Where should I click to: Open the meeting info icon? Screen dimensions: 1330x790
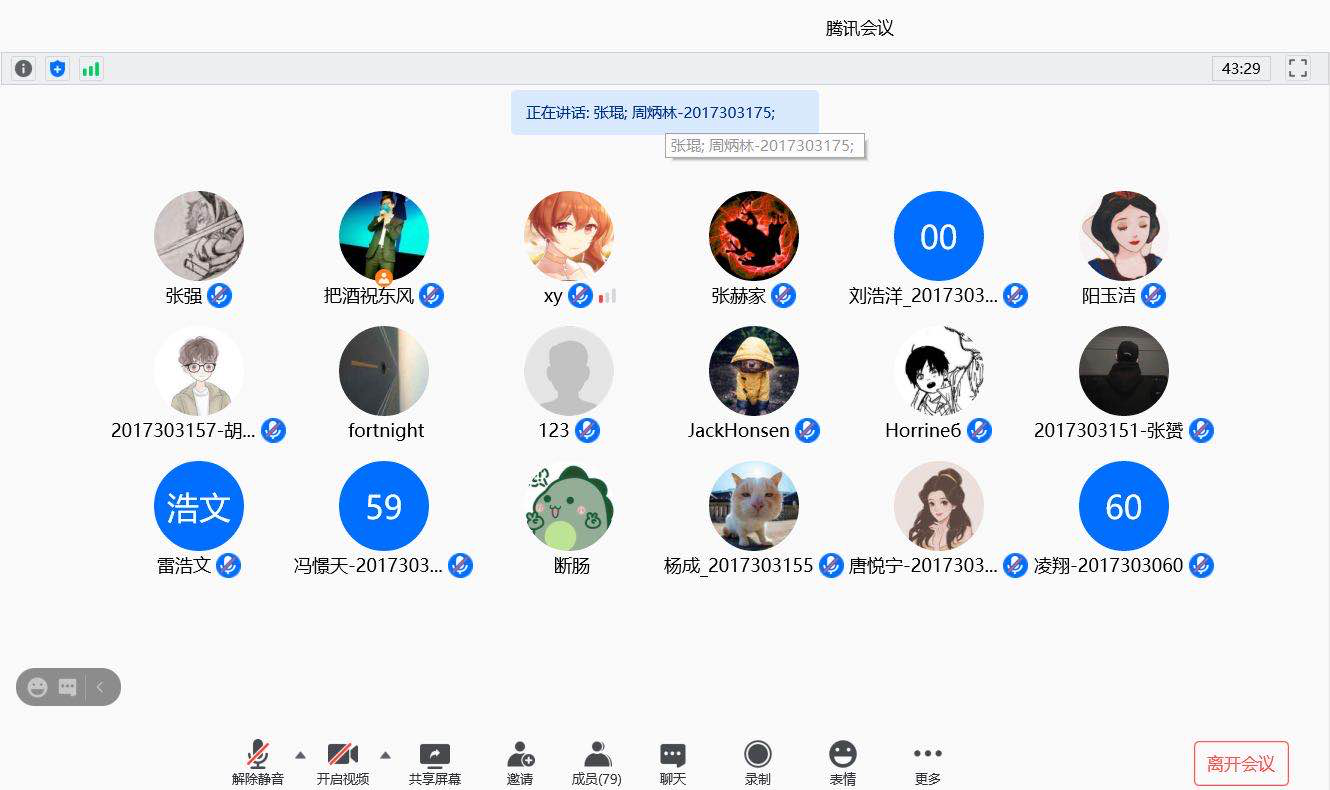[23, 69]
